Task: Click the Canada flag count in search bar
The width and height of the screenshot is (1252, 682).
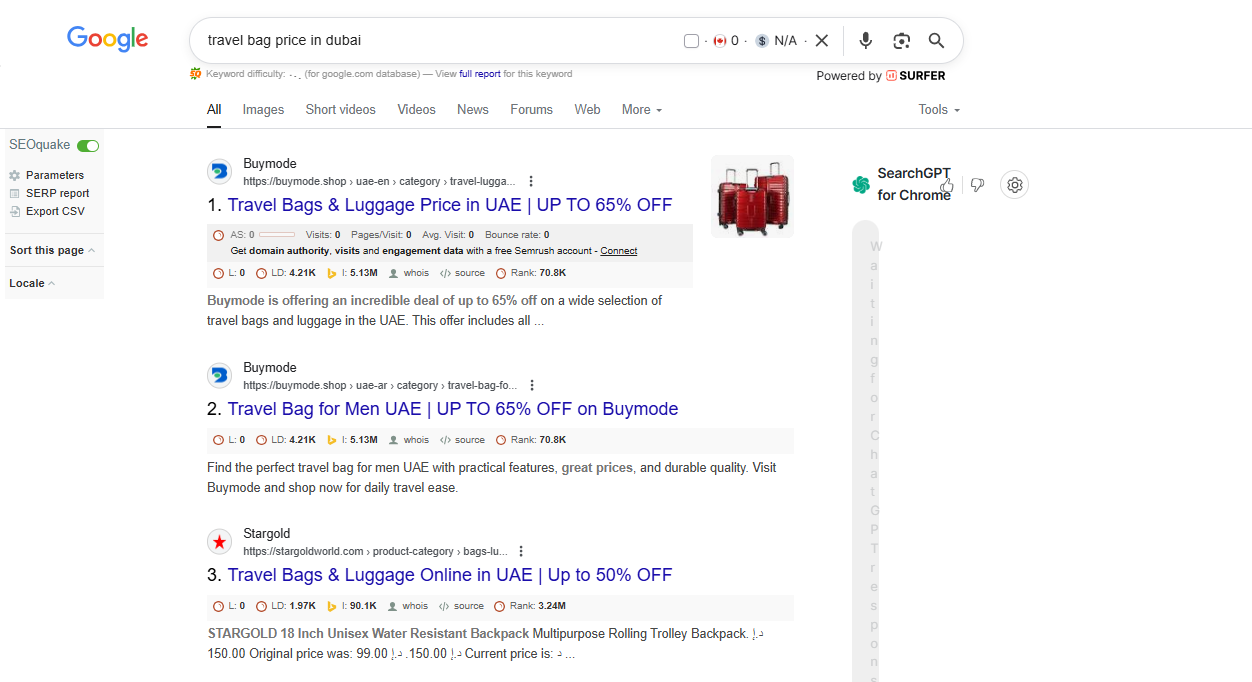Action: 726,41
